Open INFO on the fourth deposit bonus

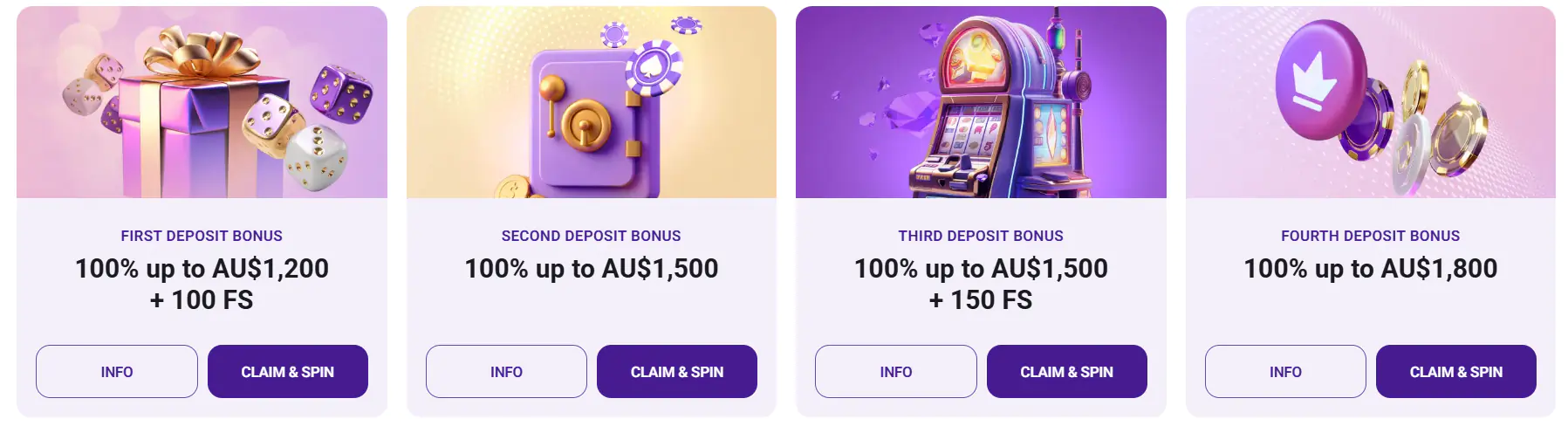coord(1285,372)
